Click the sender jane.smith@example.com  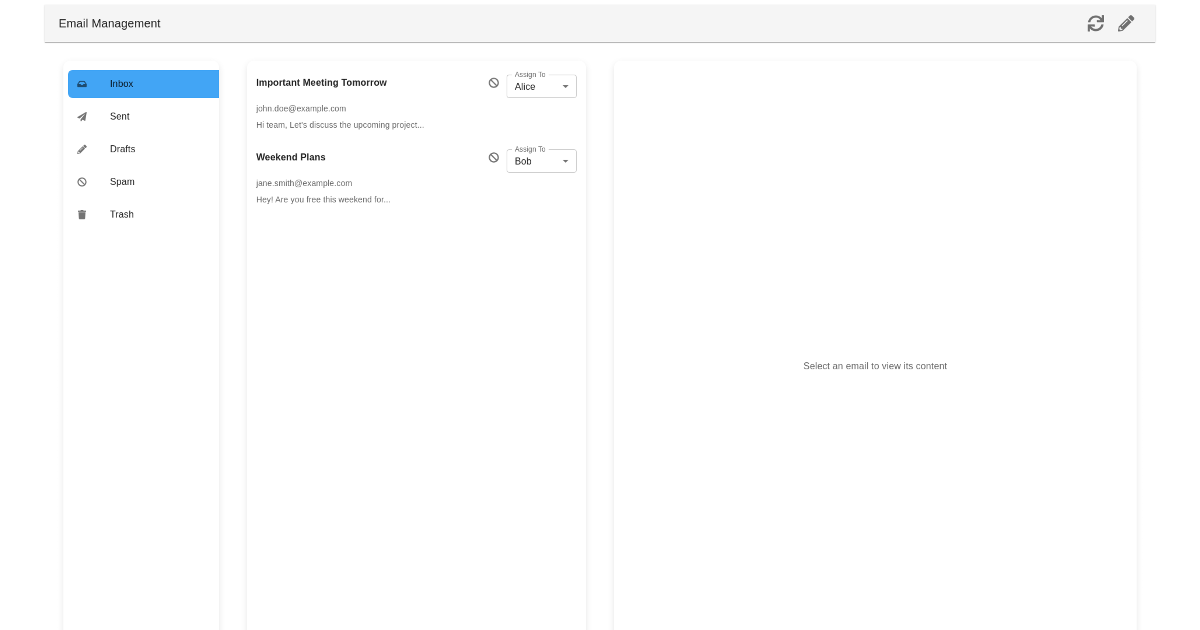coord(303,183)
